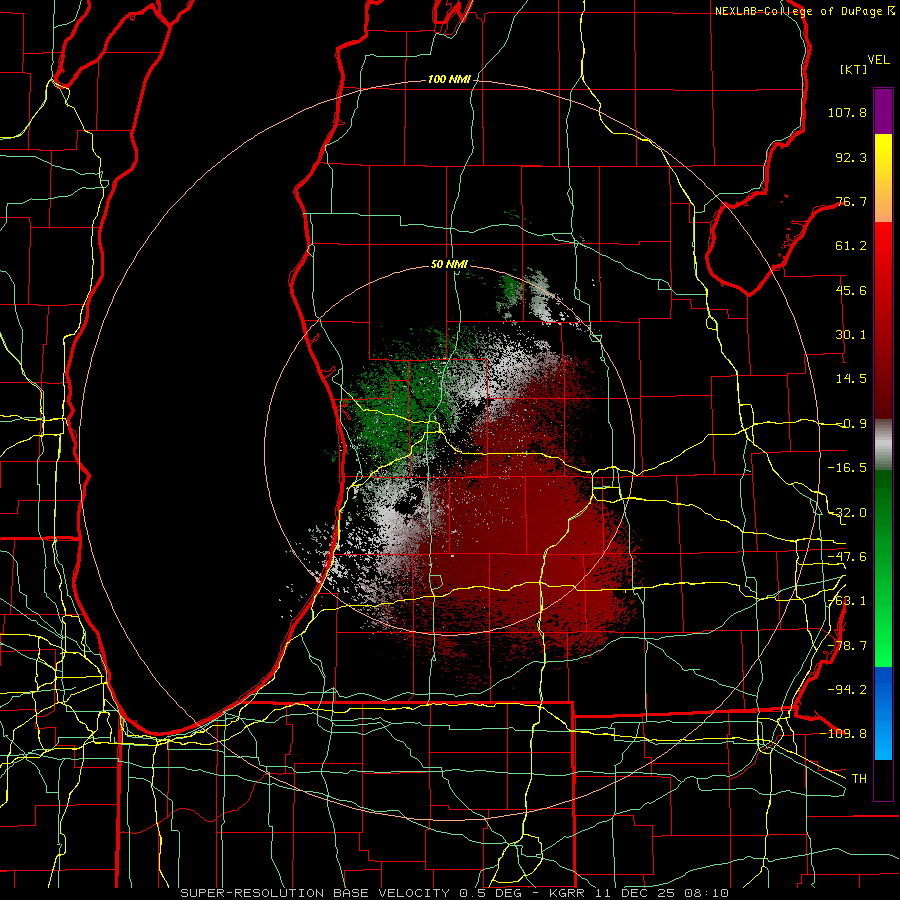The width and height of the screenshot is (900, 900).
Task: Pick the purple segment of the velocity color bar
Action: pos(883,111)
